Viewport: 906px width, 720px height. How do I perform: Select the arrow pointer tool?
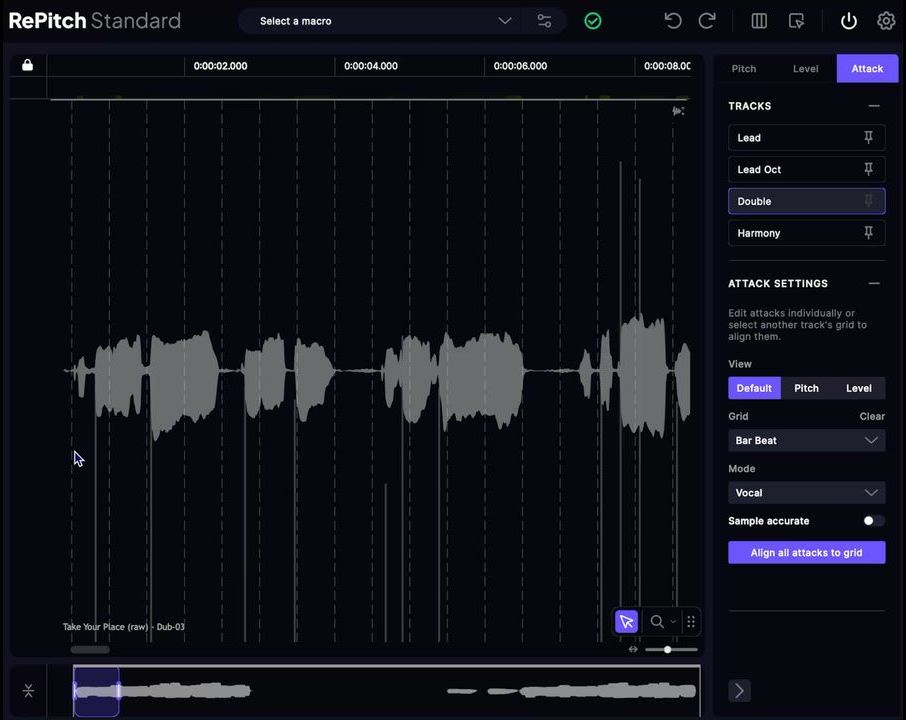(x=626, y=622)
